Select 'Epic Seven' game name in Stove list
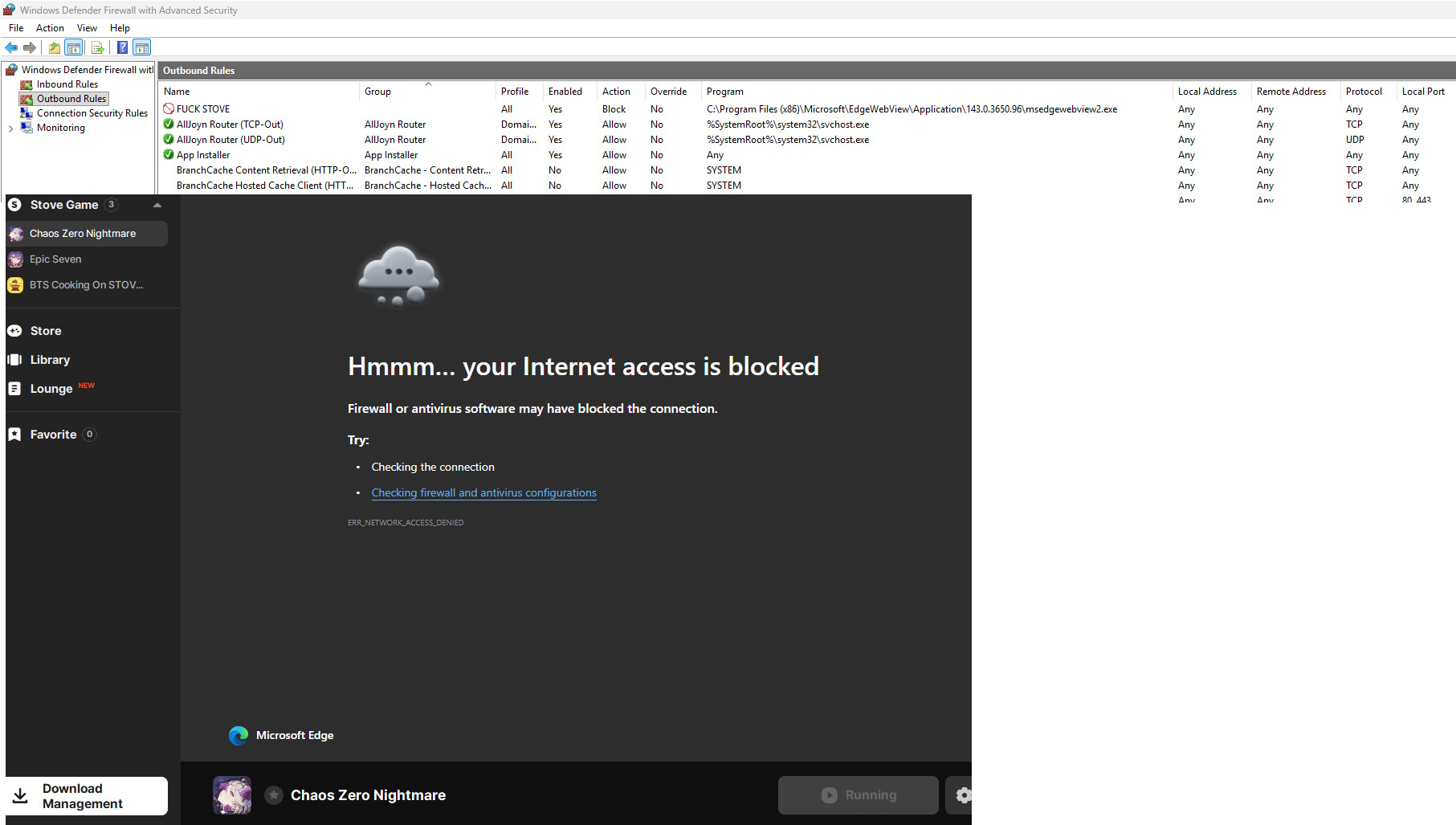The width and height of the screenshot is (1456, 825). 55,259
